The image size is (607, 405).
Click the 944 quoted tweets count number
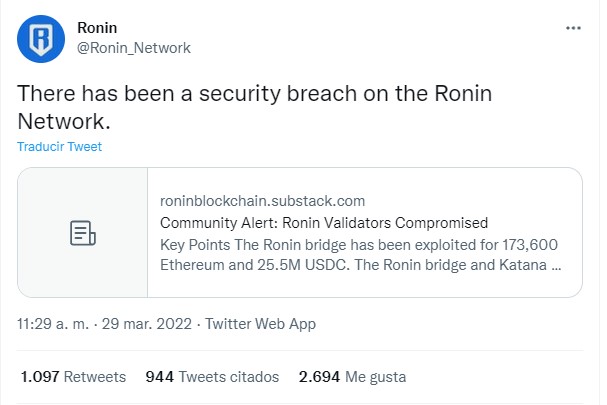click(x=159, y=376)
